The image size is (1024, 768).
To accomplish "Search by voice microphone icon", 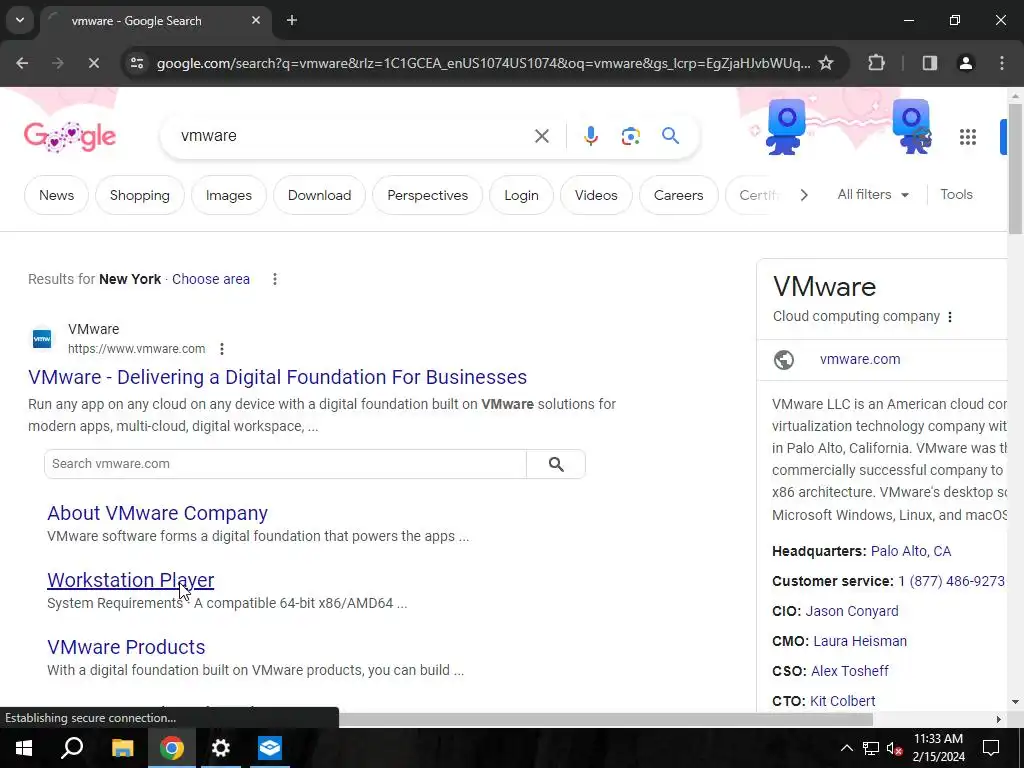I will (x=591, y=136).
